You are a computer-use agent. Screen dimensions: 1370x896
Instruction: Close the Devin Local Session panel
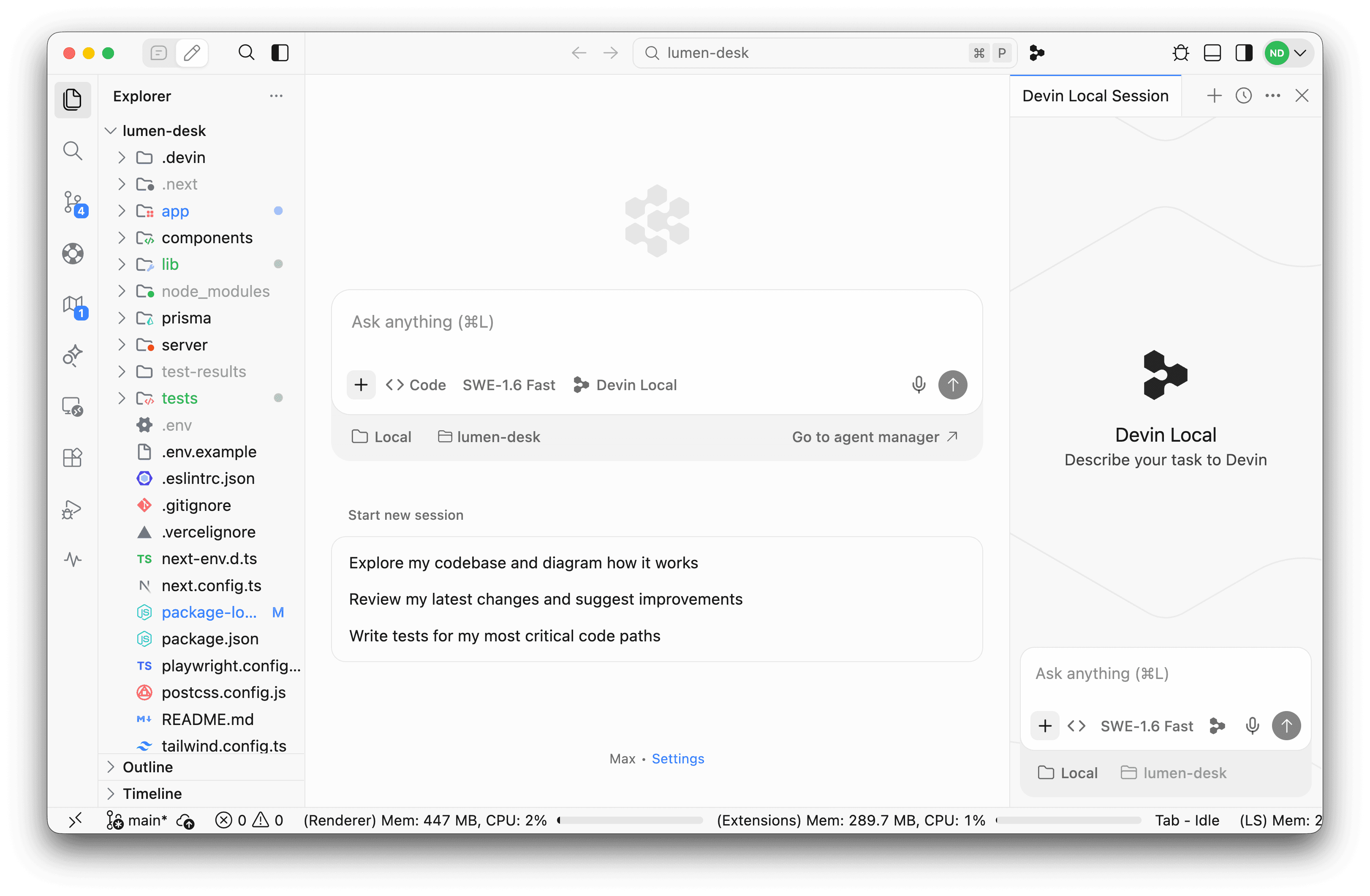(x=1302, y=95)
